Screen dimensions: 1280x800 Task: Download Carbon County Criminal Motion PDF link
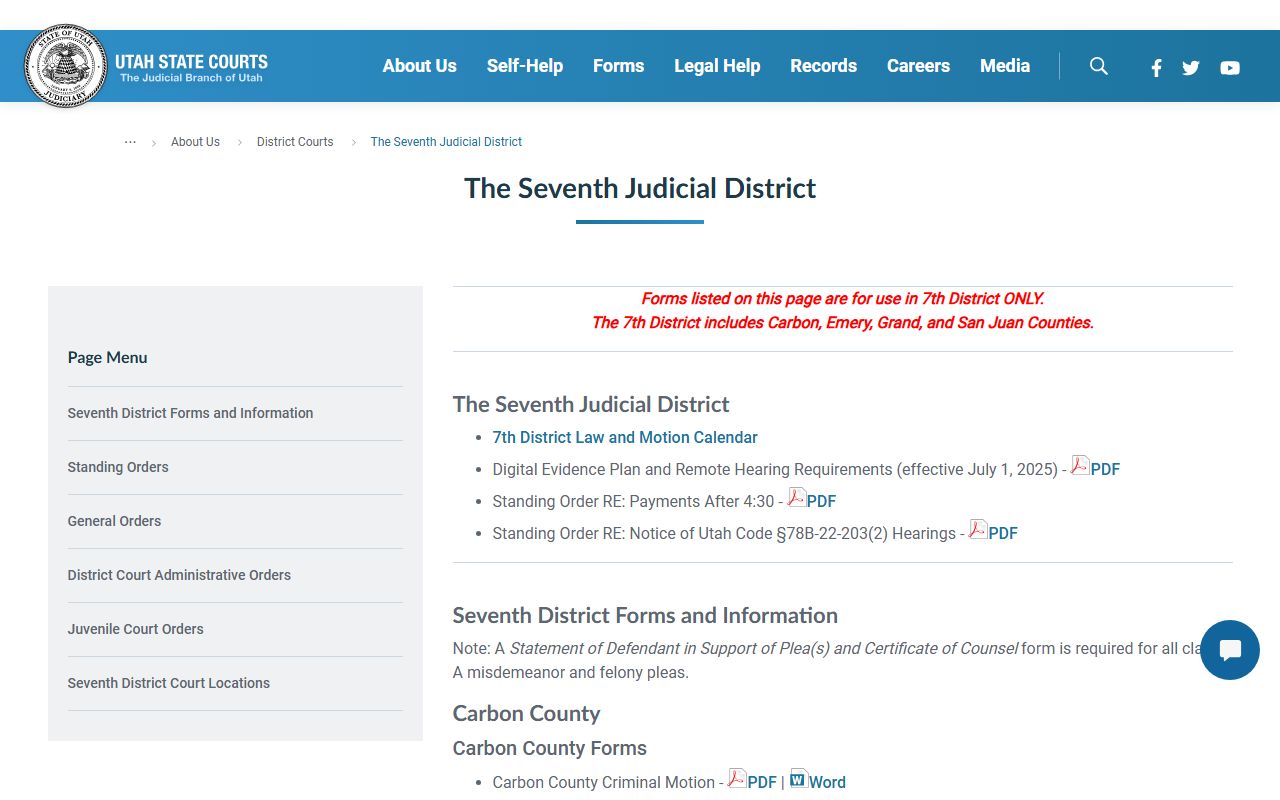tap(762, 783)
